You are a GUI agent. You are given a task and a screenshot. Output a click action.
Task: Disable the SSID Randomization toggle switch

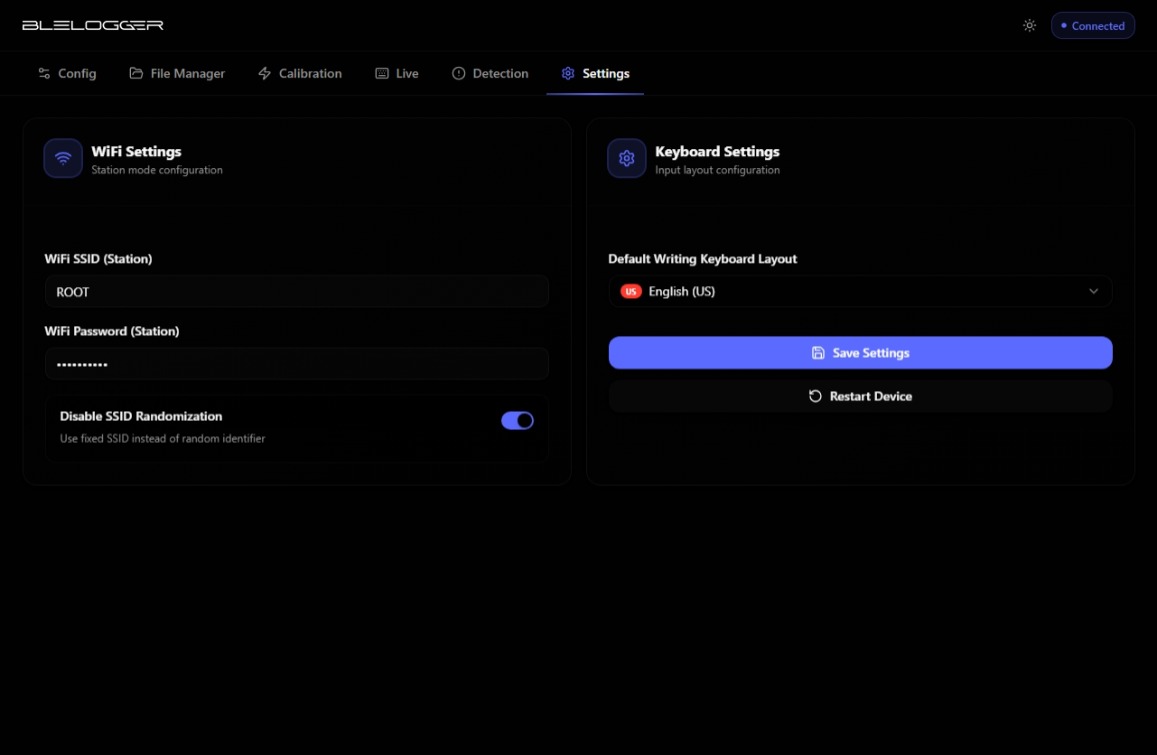click(517, 421)
